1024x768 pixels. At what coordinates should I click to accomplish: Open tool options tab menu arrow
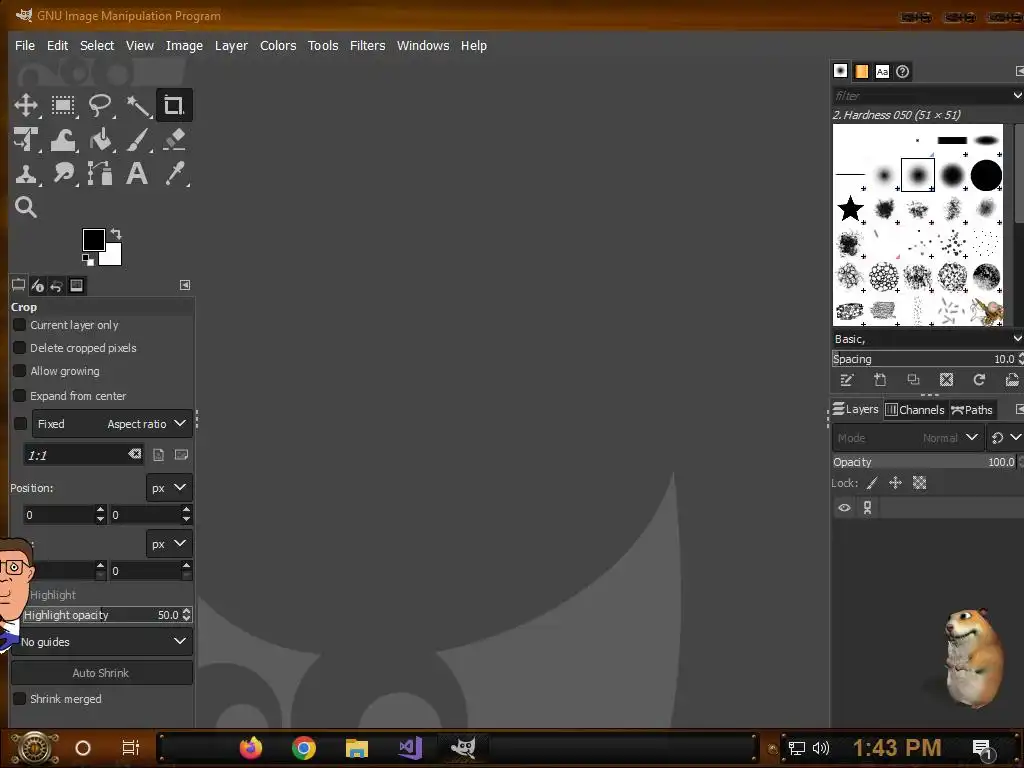click(185, 285)
